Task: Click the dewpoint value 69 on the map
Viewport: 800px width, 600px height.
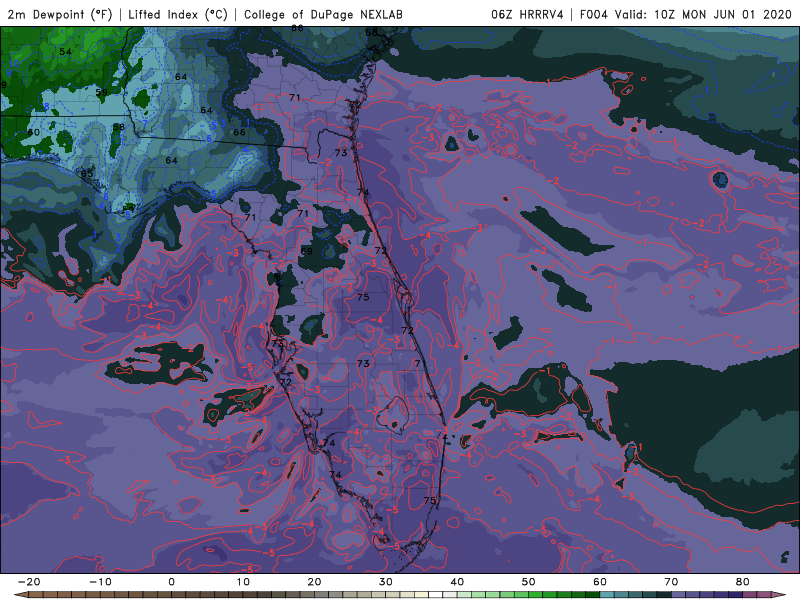Action: (306, 251)
